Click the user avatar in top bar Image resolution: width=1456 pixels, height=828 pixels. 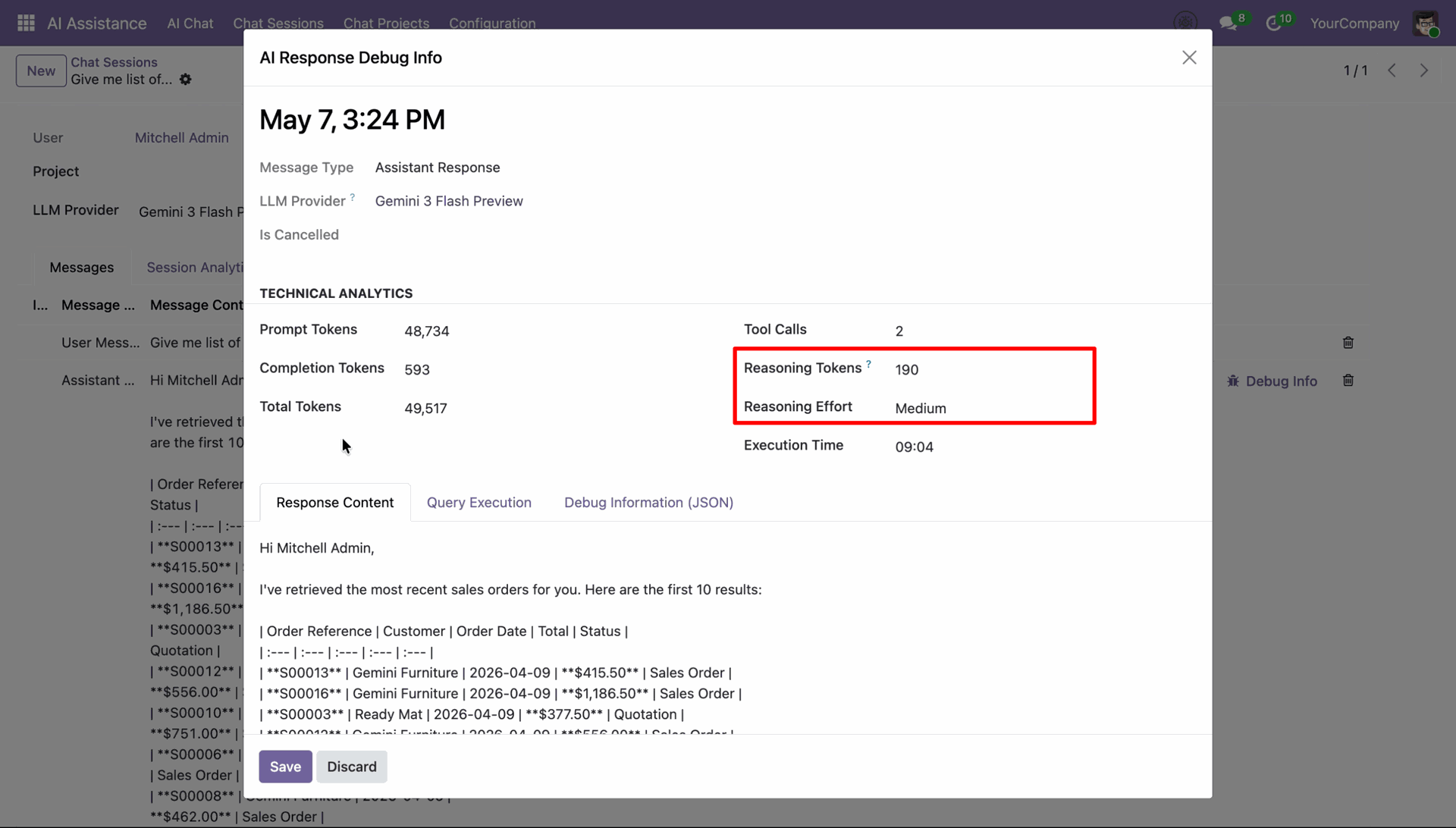pyautogui.click(x=1426, y=23)
